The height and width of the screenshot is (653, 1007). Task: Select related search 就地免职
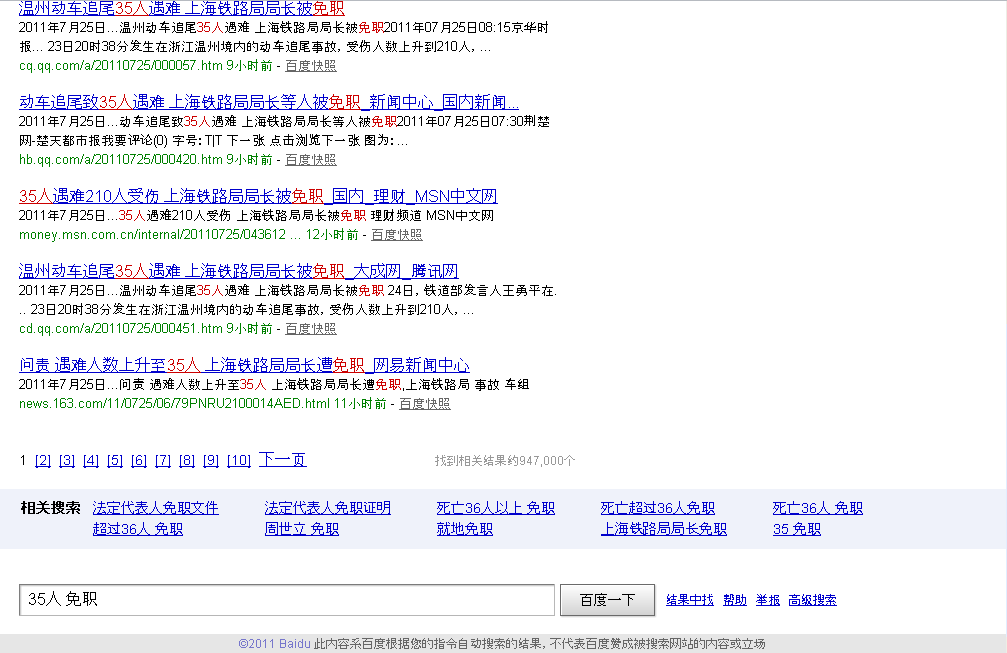tap(465, 529)
